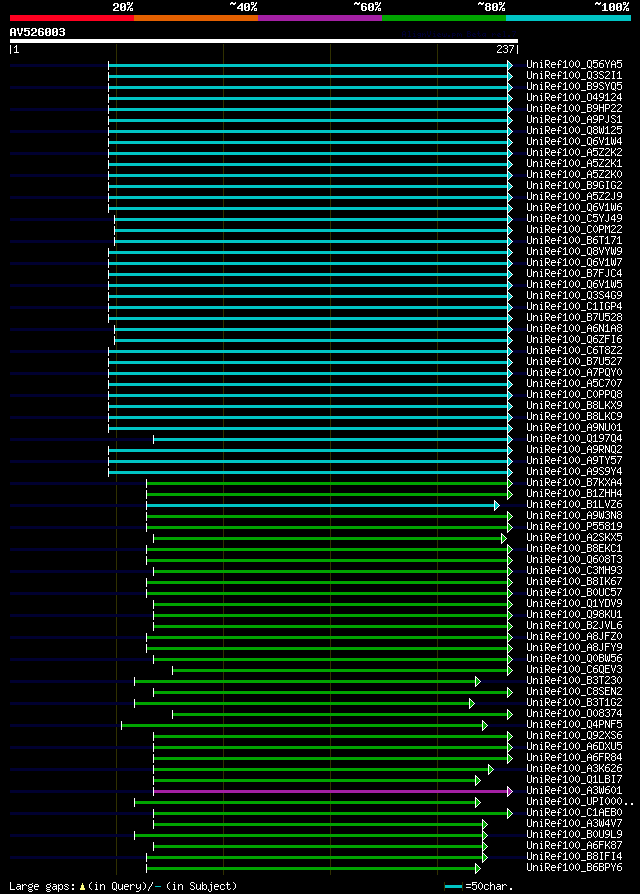Select the UniRef100_A5Z2K1 label

(574, 164)
